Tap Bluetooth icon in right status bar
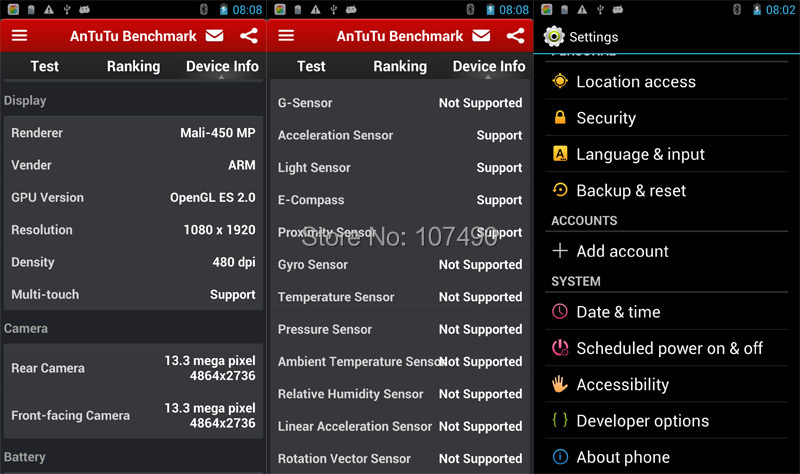 pos(737,9)
